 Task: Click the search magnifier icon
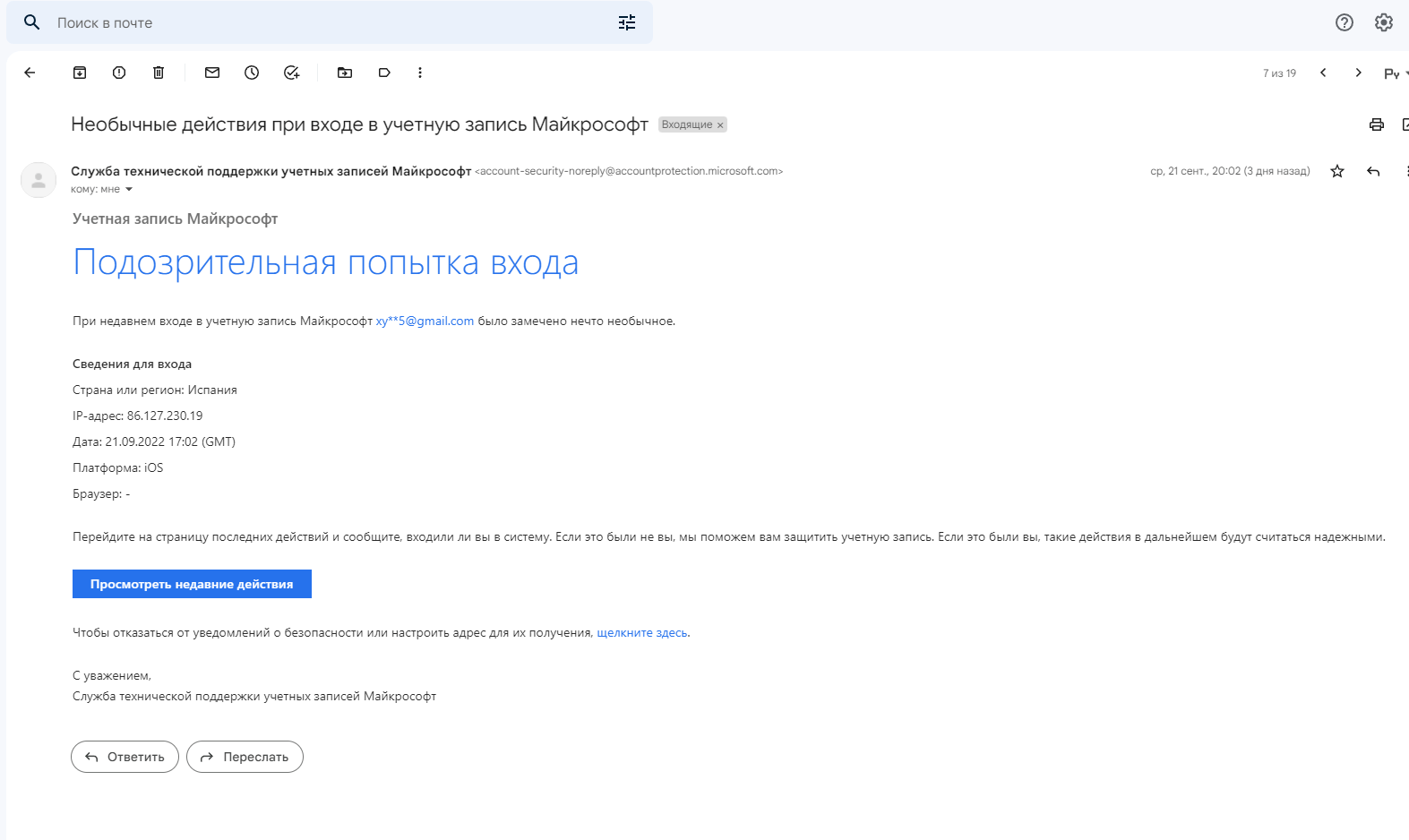(32, 22)
